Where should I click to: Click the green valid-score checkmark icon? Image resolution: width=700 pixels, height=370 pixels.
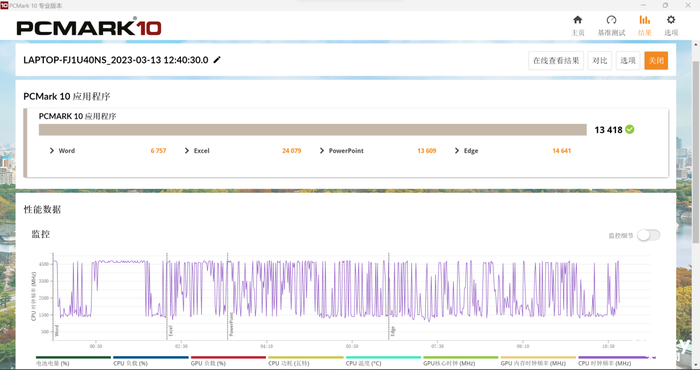point(629,129)
